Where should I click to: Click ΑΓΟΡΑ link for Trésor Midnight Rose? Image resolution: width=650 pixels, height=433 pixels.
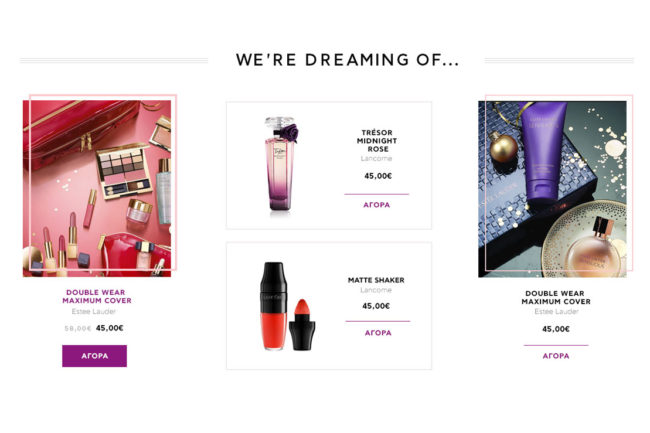(x=376, y=205)
